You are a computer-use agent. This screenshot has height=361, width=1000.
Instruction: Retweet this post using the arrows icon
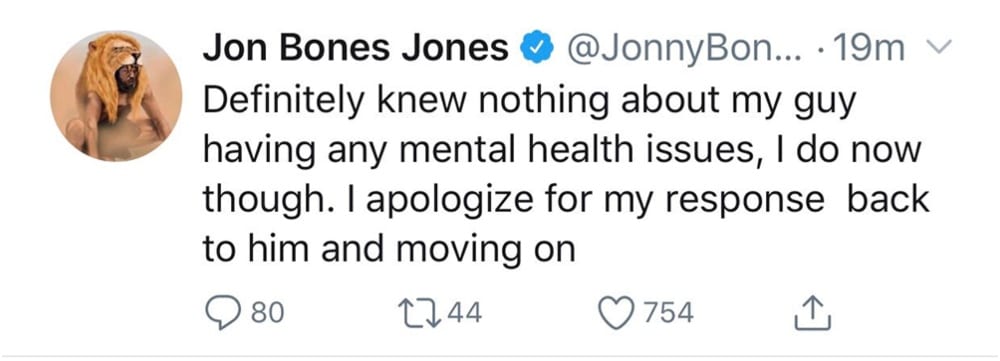click(417, 313)
